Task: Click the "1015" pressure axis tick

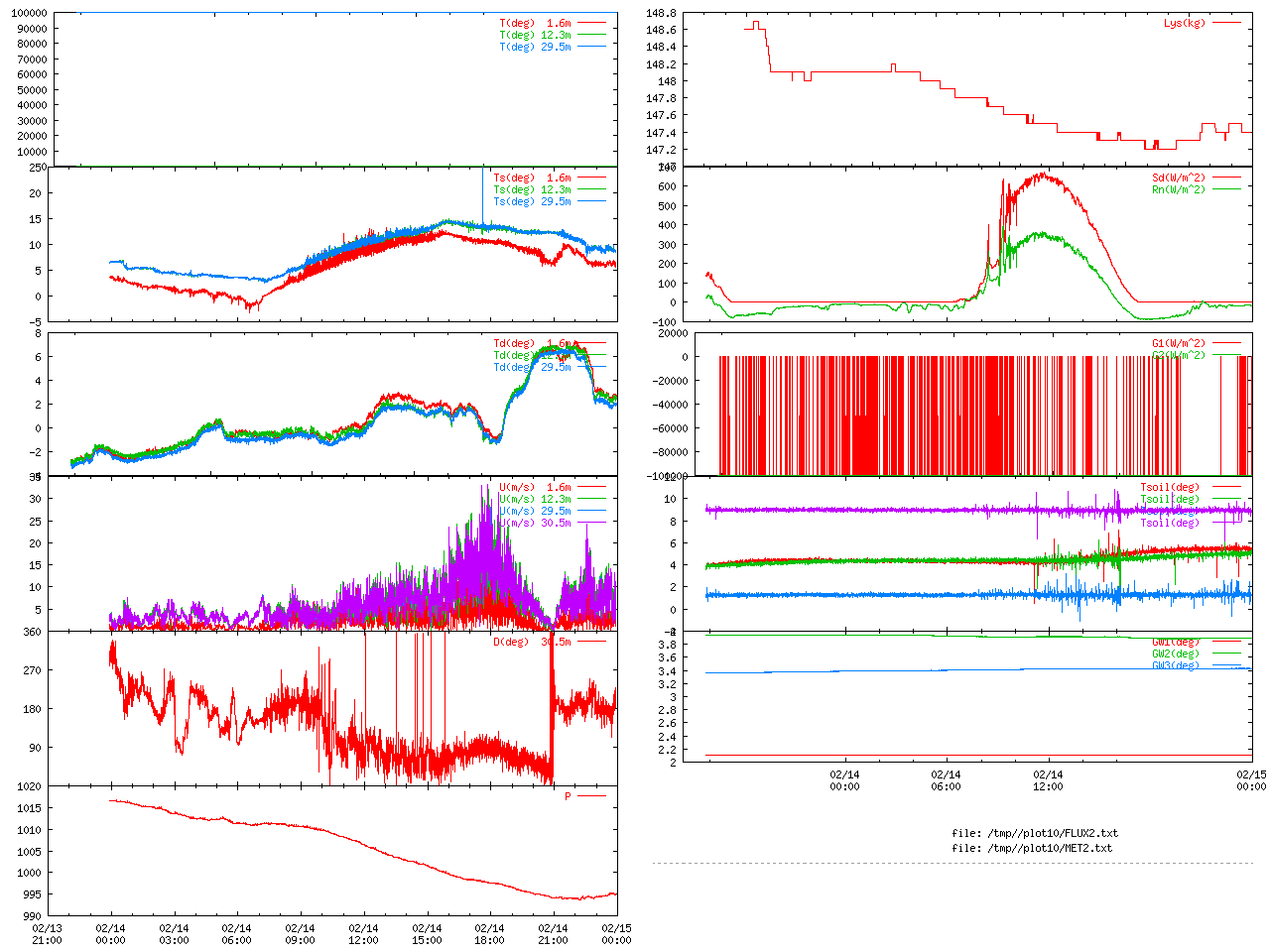Action: coord(30,808)
